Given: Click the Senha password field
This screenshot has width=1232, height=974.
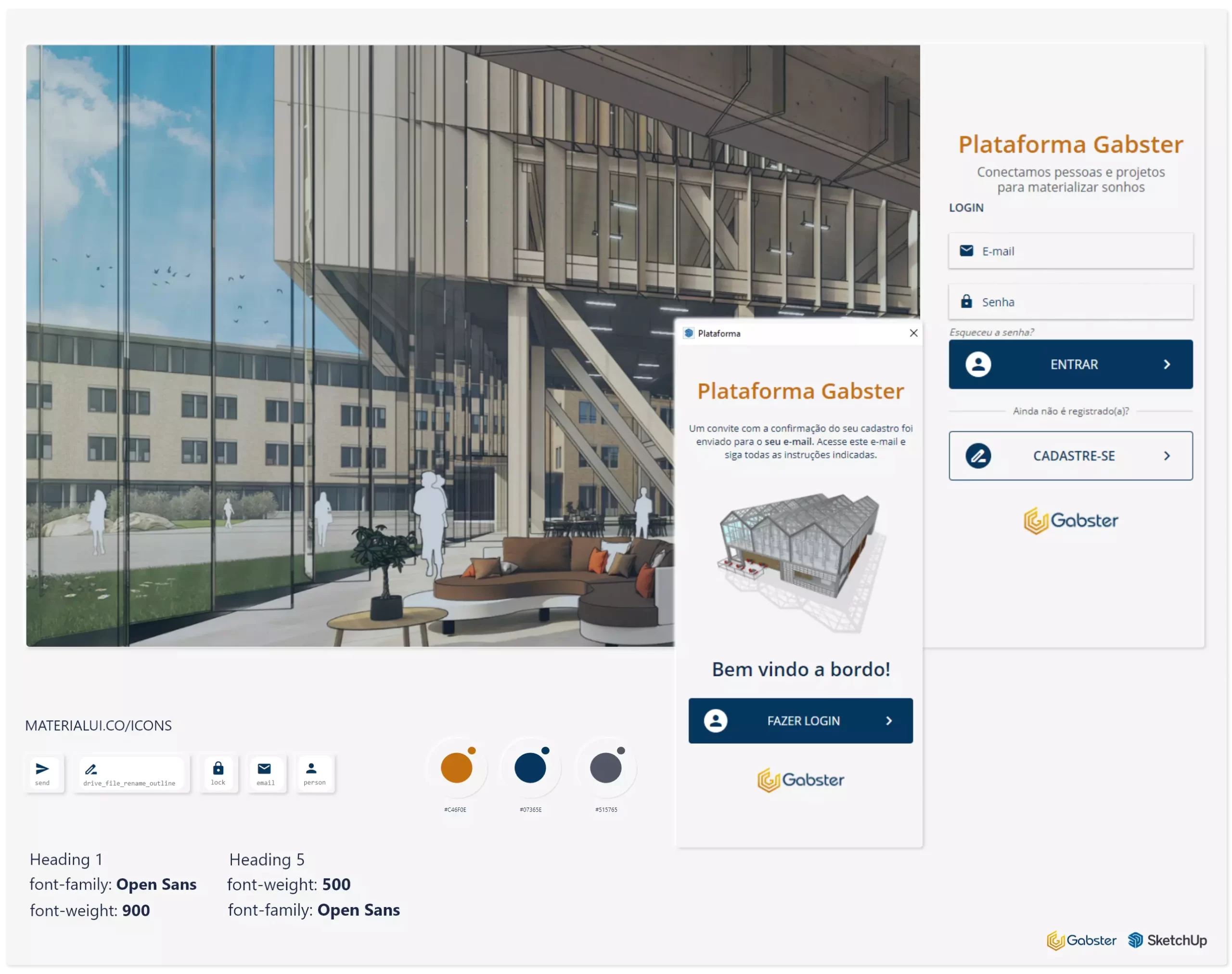Looking at the screenshot, I should 1070,302.
